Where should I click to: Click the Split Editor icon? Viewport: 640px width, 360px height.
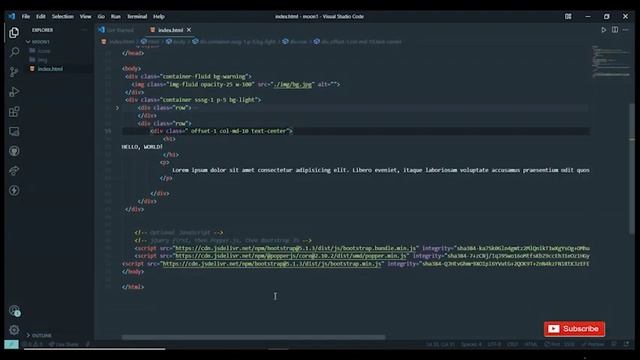point(615,30)
